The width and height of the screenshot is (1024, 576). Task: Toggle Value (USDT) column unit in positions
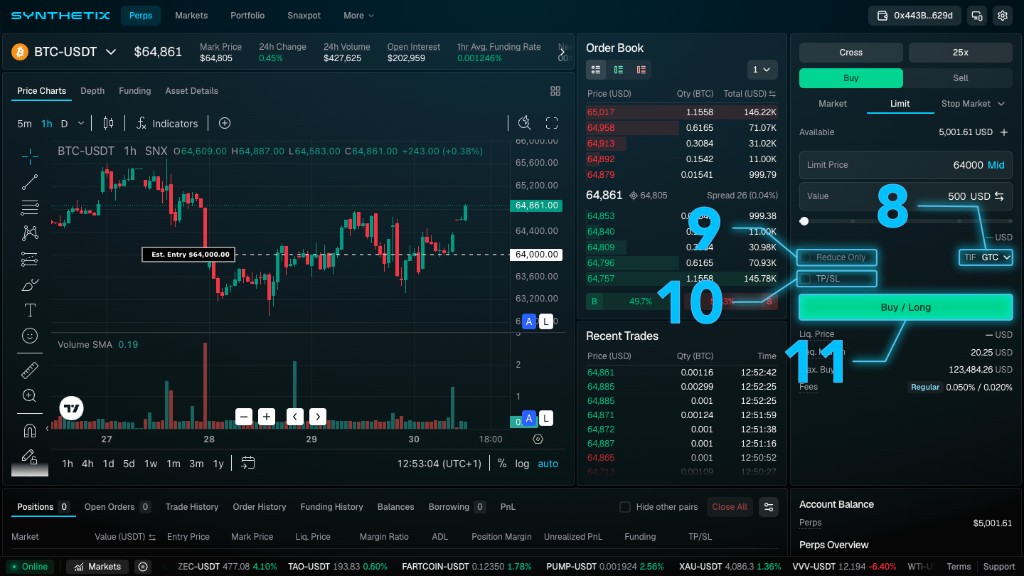[152, 537]
